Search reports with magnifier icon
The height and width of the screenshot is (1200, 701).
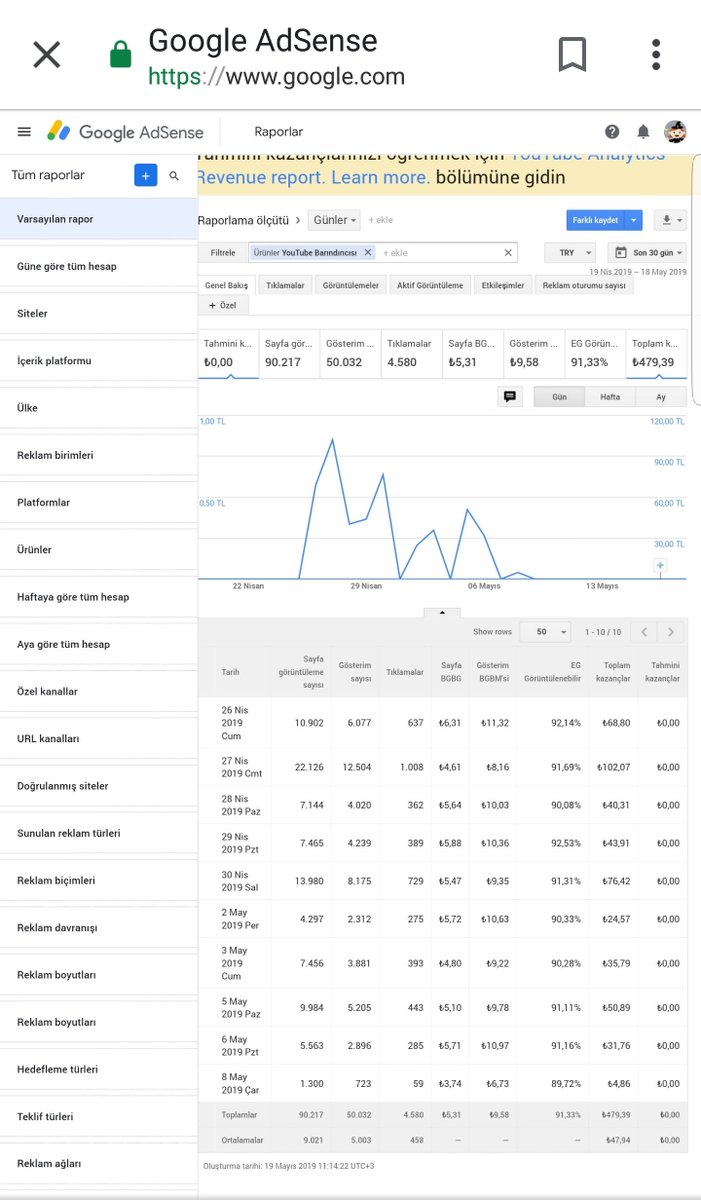[174, 175]
